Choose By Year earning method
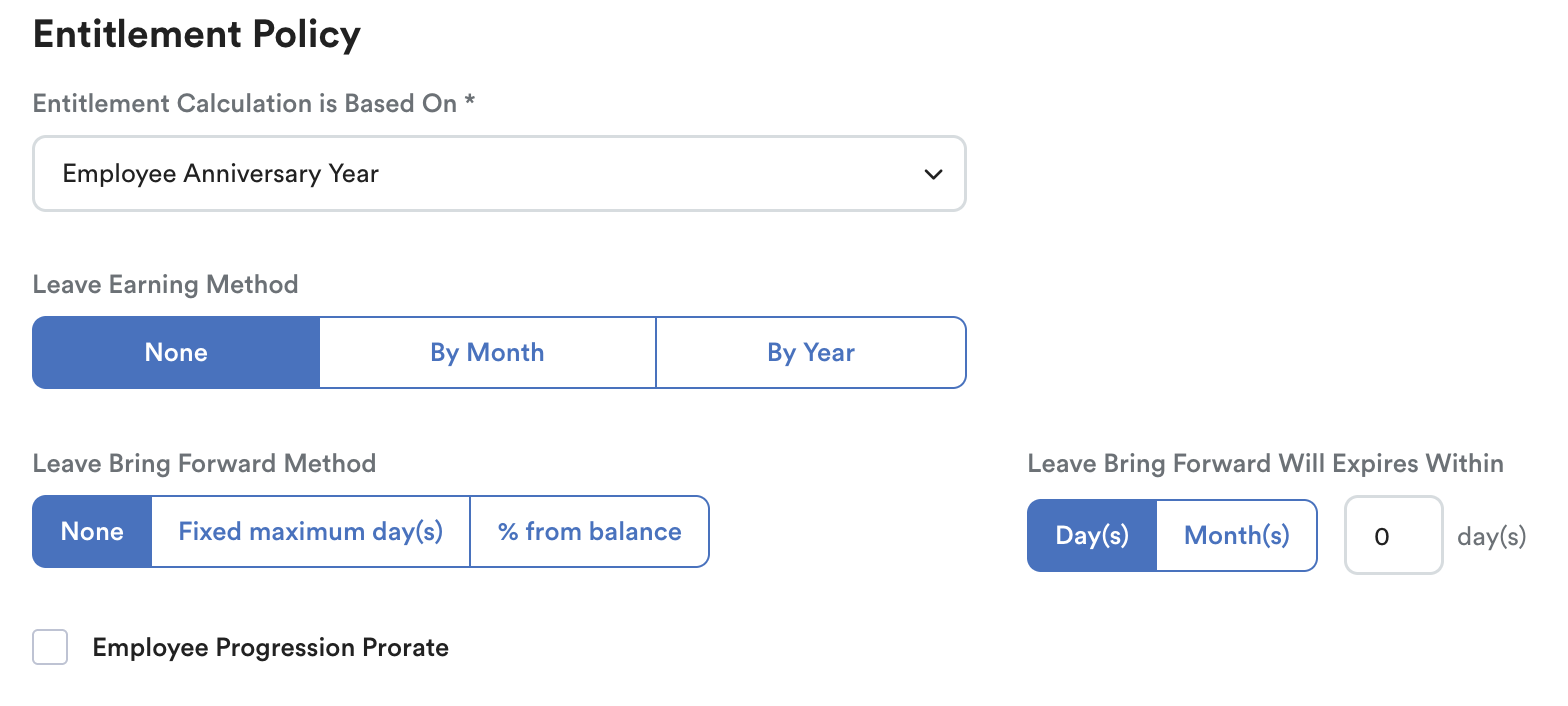1568x706 pixels. pos(811,352)
